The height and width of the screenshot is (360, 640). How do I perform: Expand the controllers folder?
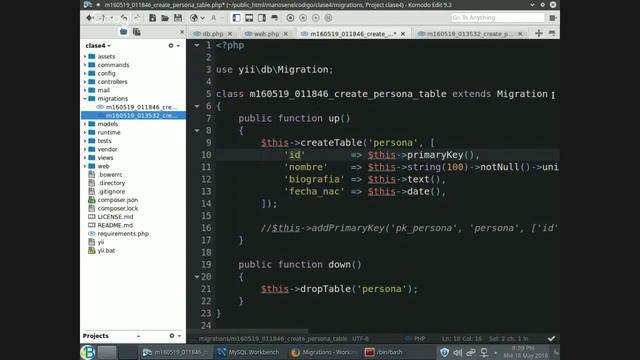(x=85, y=82)
